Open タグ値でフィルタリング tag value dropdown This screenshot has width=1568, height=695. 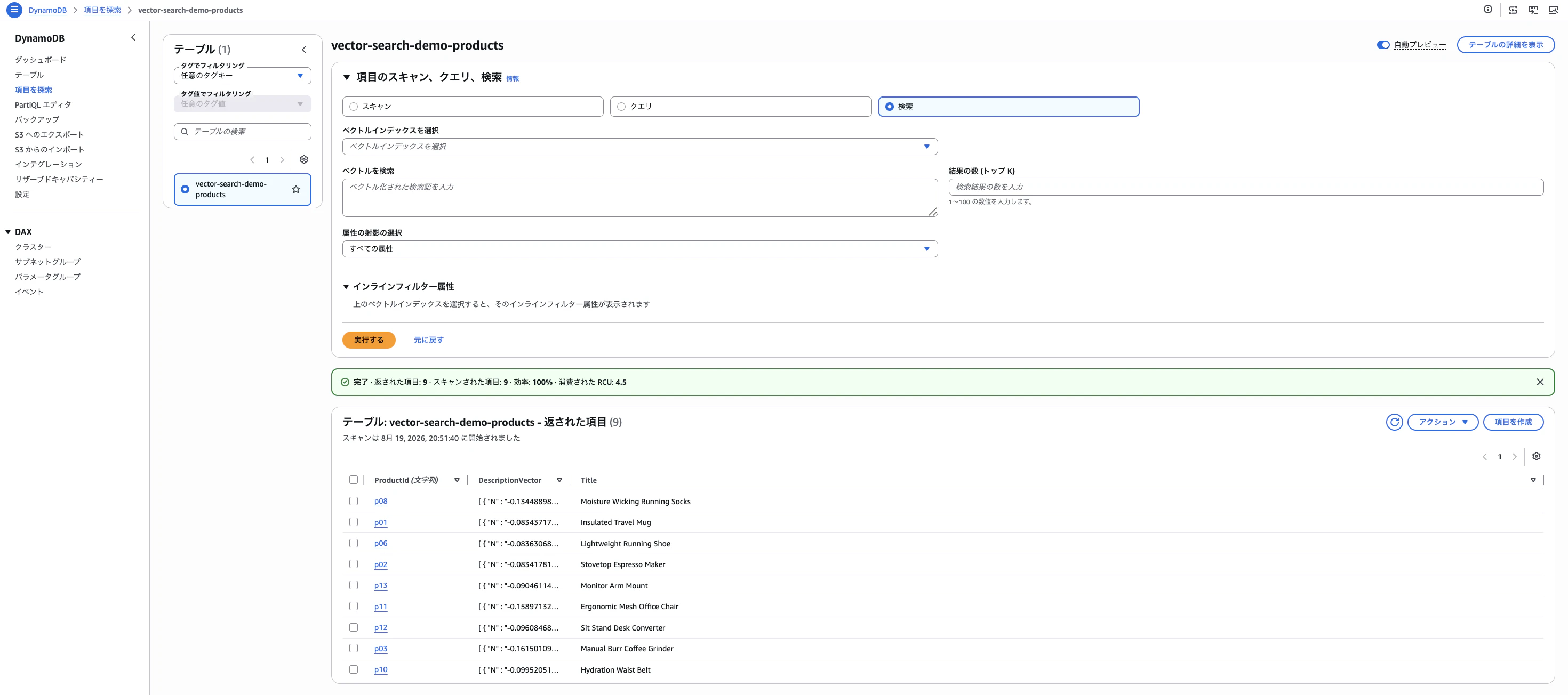[x=242, y=104]
